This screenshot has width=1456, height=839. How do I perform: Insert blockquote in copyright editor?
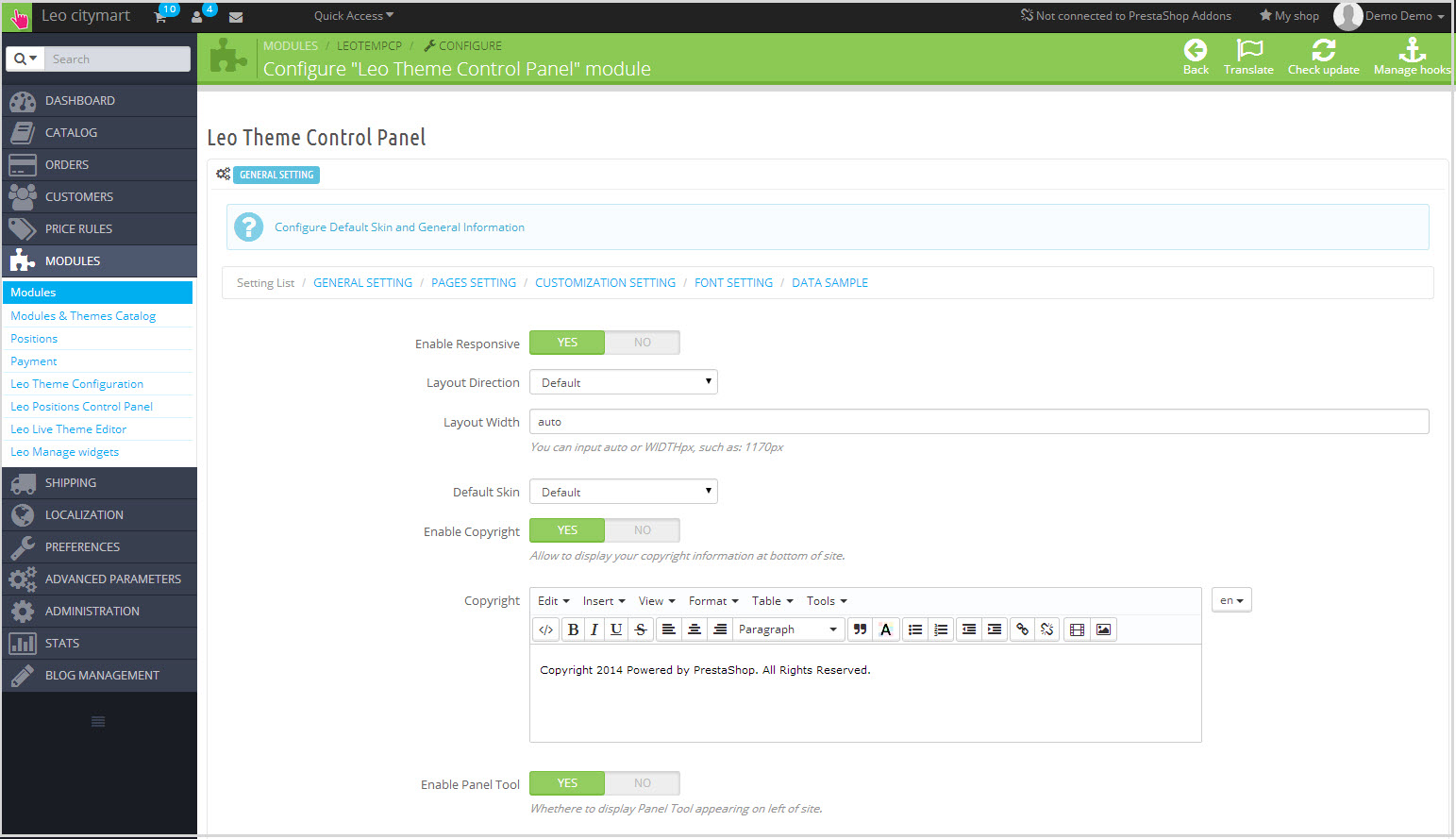click(860, 629)
